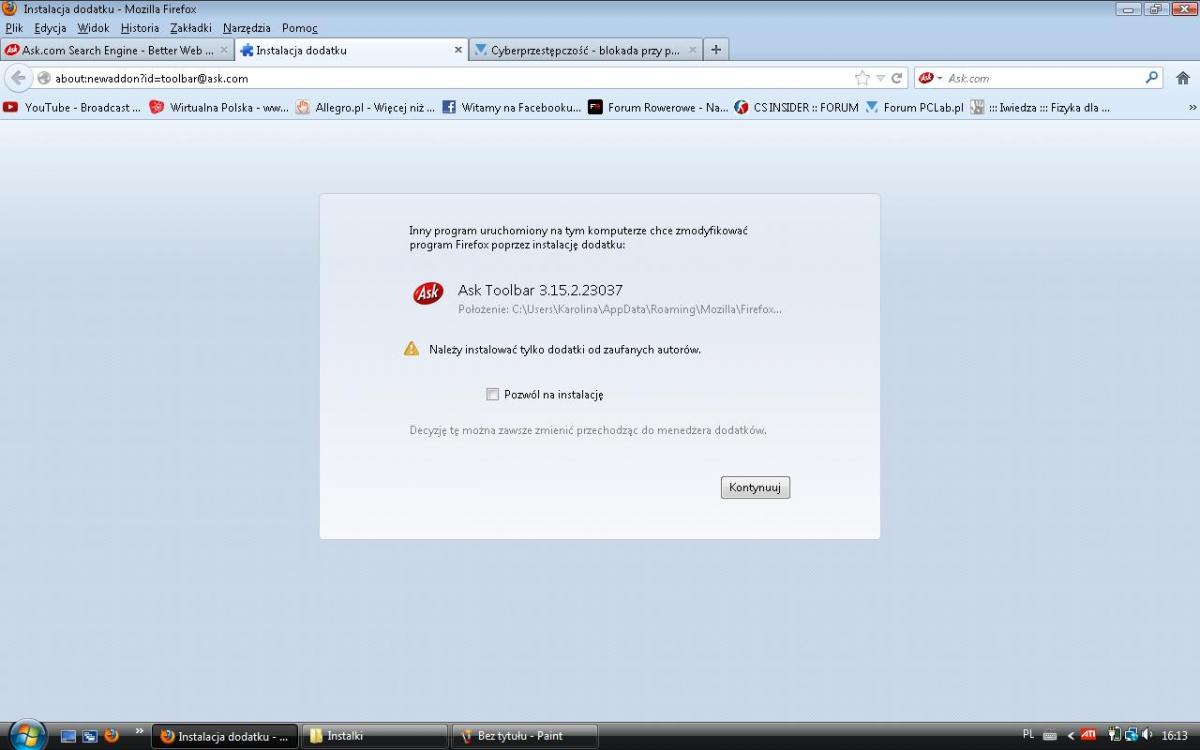The width and height of the screenshot is (1200, 750).
Task: Switch to the Cyberprzestępczość tab
Action: 586,50
